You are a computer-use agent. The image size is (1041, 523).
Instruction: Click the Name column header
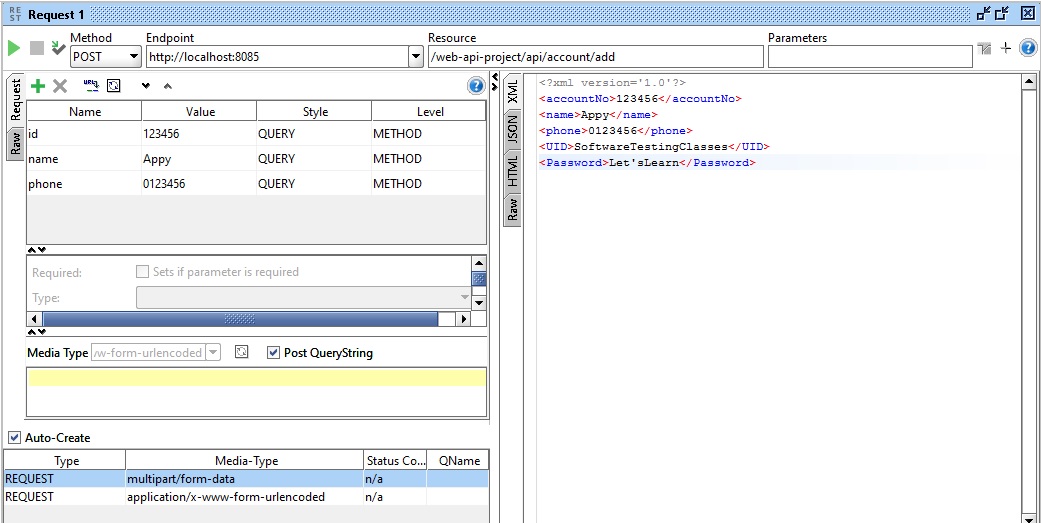(84, 112)
